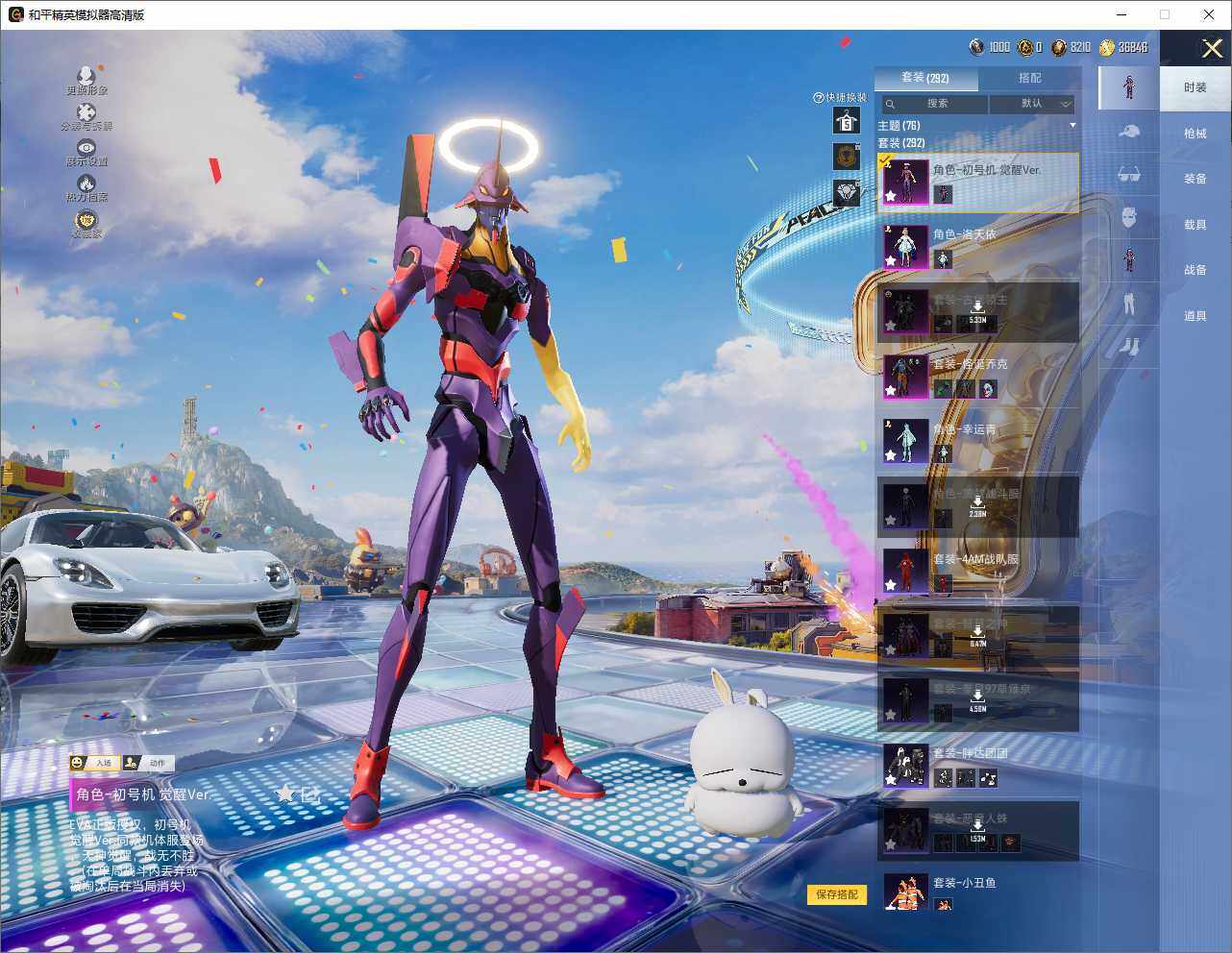1232x953 pixels.
Task: Select the glasses category icon
Action: coord(1129,174)
